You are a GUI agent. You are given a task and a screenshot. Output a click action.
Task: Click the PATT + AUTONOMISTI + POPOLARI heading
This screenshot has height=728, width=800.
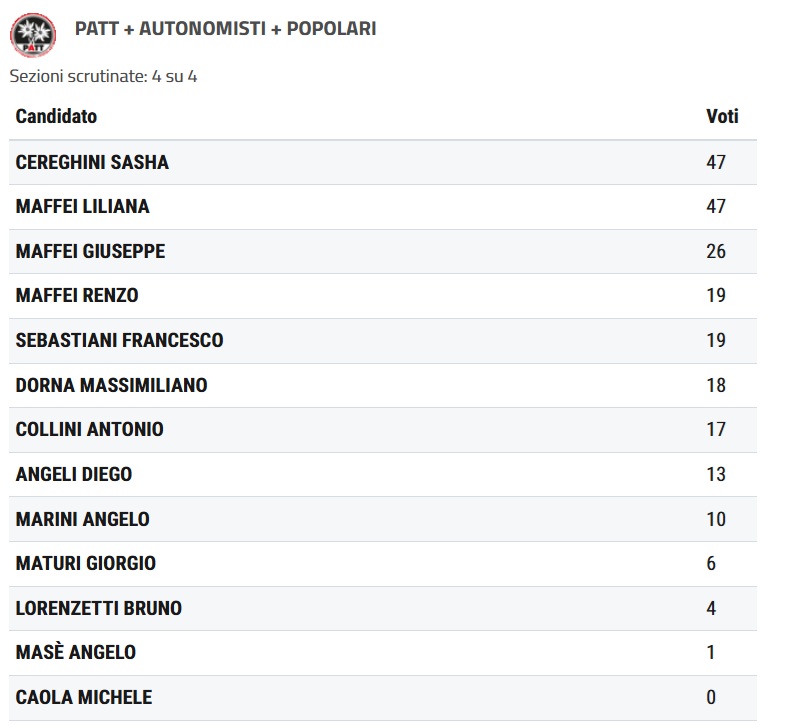[225, 29]
